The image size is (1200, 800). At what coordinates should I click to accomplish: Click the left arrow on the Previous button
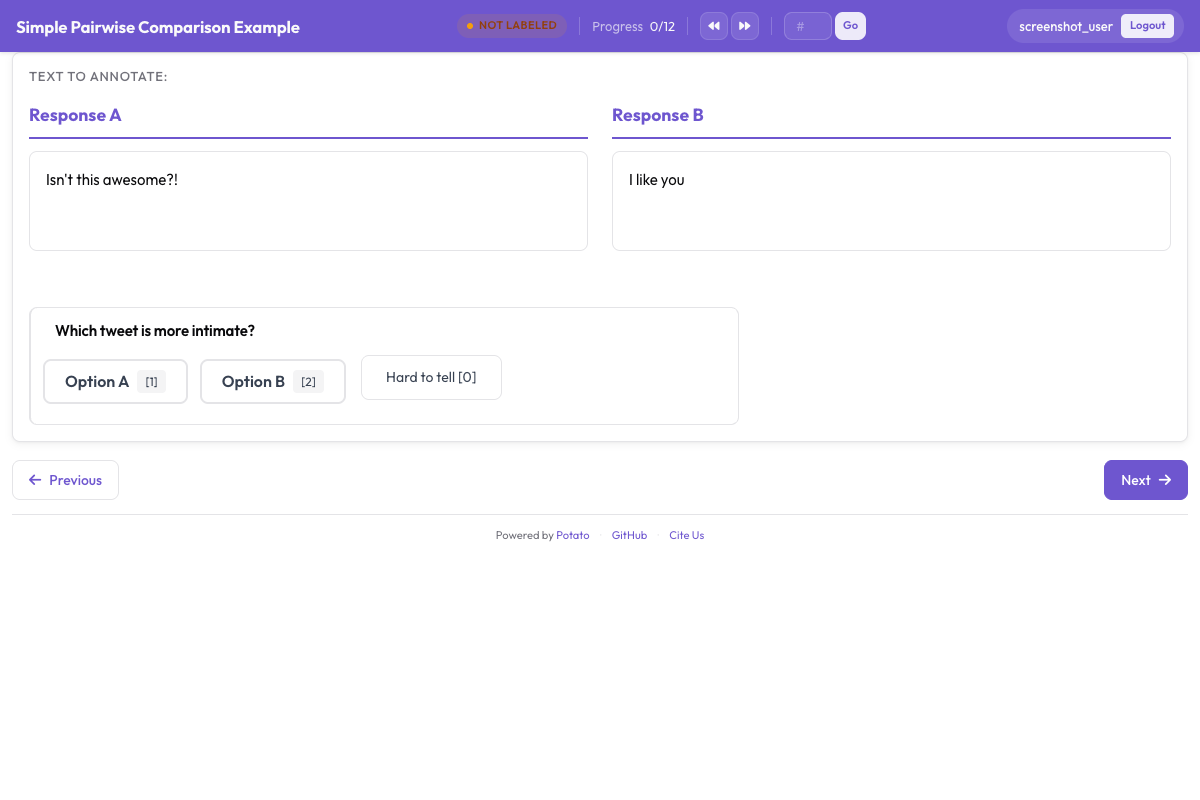pos(35,480)
